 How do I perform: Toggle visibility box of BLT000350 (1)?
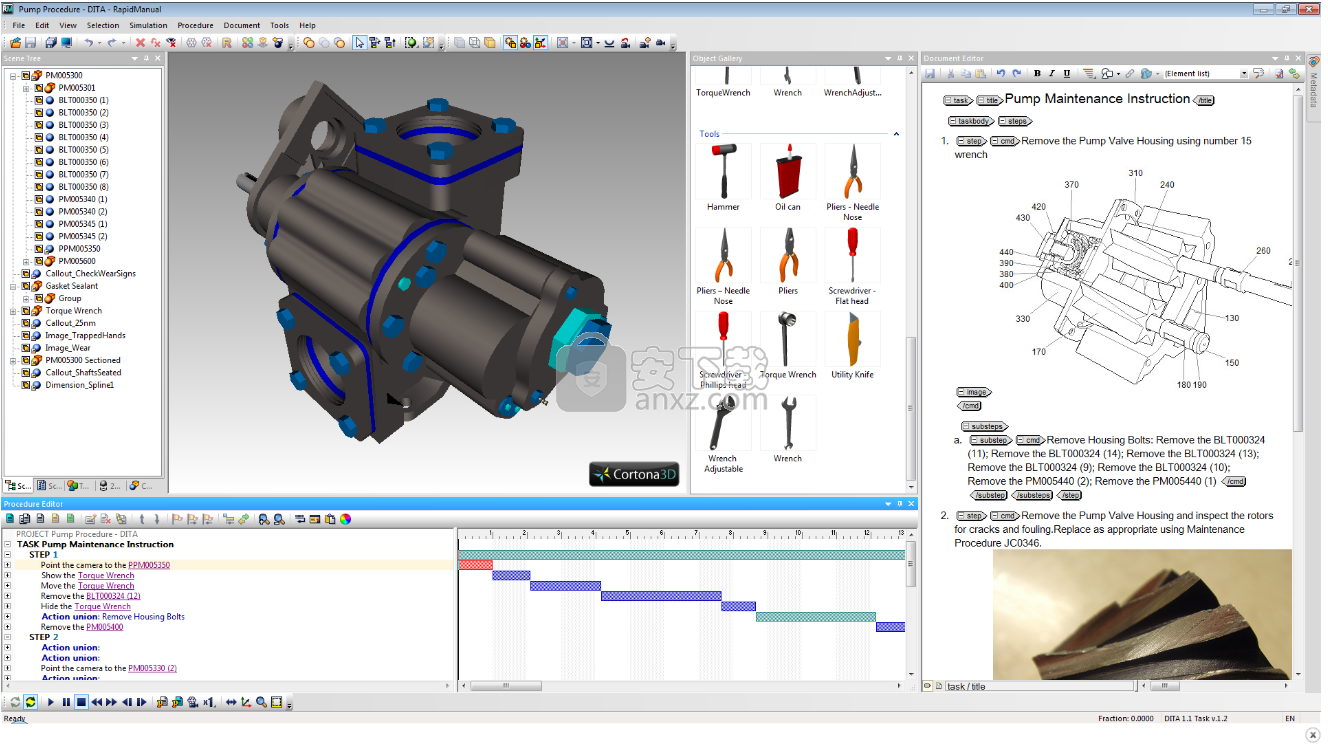pyautogui.click(x=39, y=100)
